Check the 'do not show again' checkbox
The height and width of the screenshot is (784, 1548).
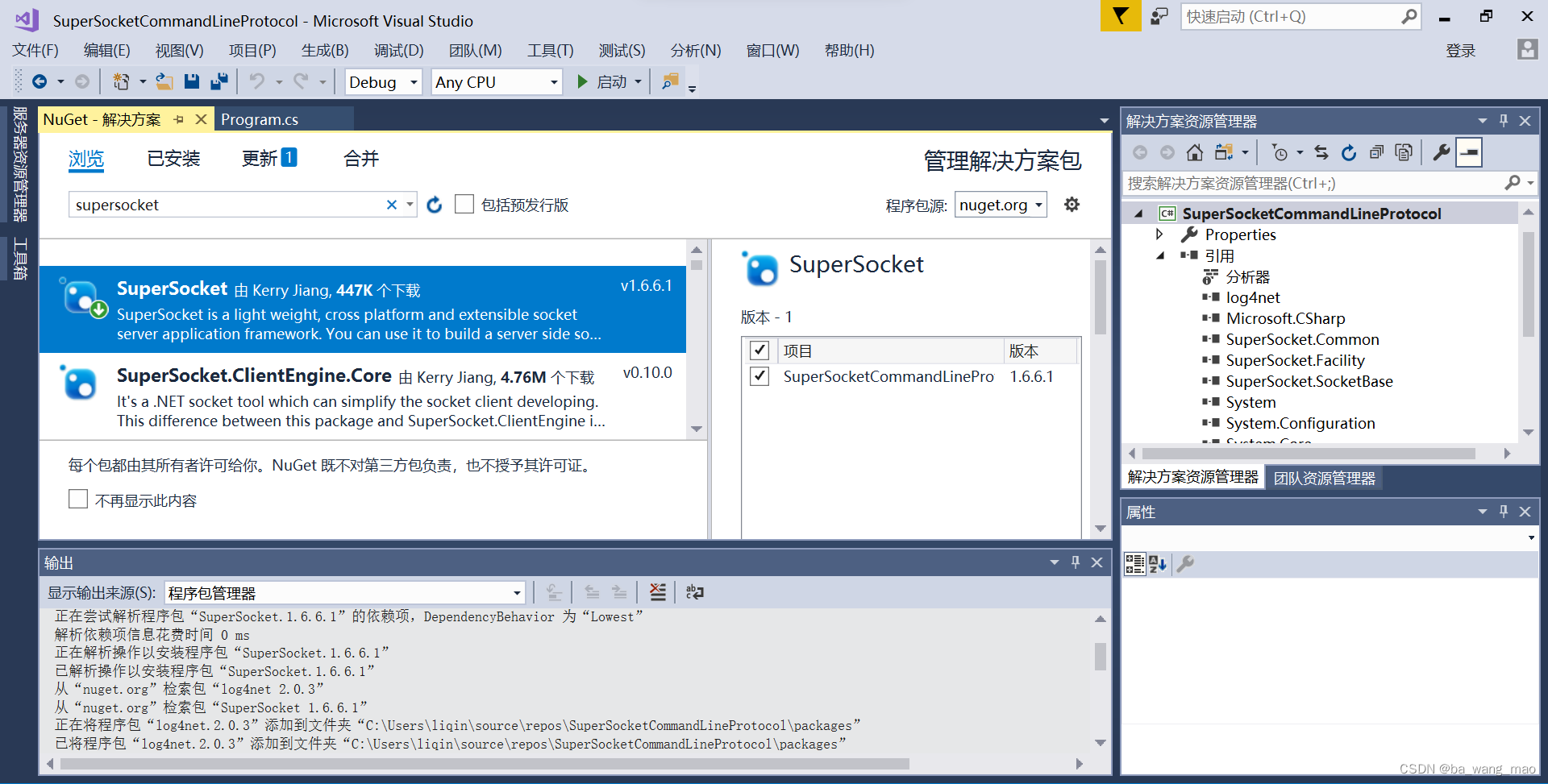point(78,500)
